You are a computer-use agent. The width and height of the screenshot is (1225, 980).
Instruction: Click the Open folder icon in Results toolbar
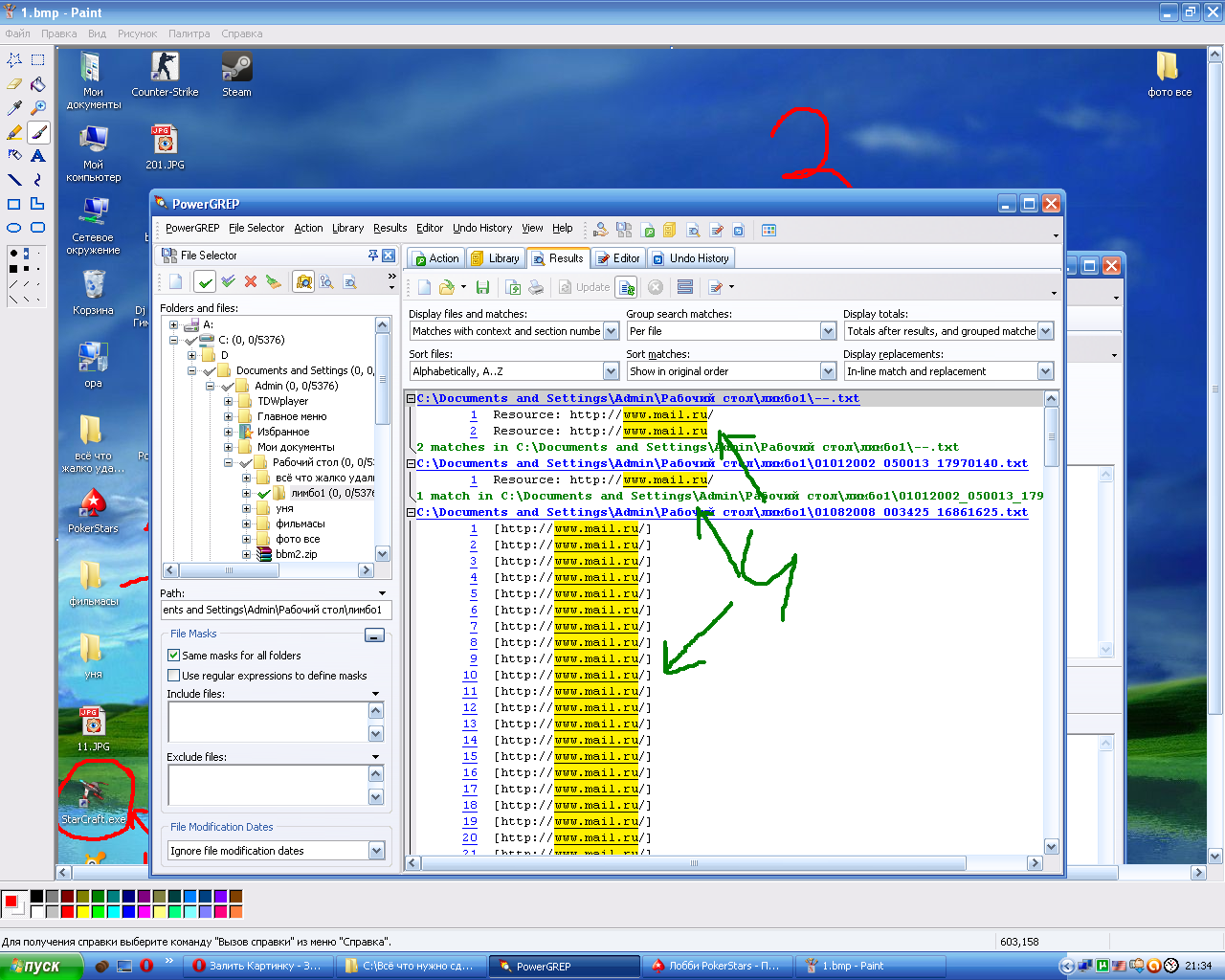click(447, 287)
